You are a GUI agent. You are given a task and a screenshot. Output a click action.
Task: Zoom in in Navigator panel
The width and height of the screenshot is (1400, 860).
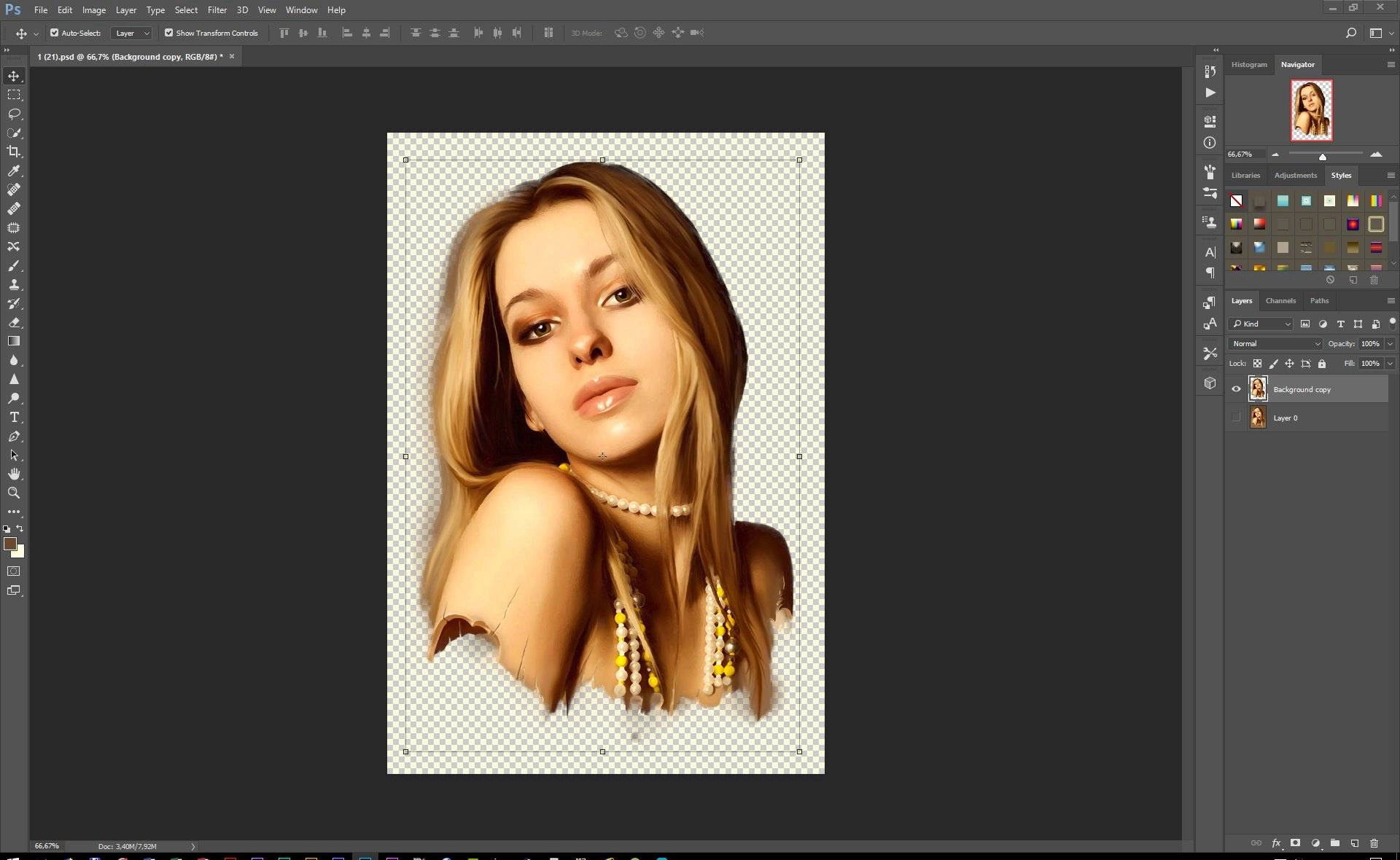coord(1376,155)
